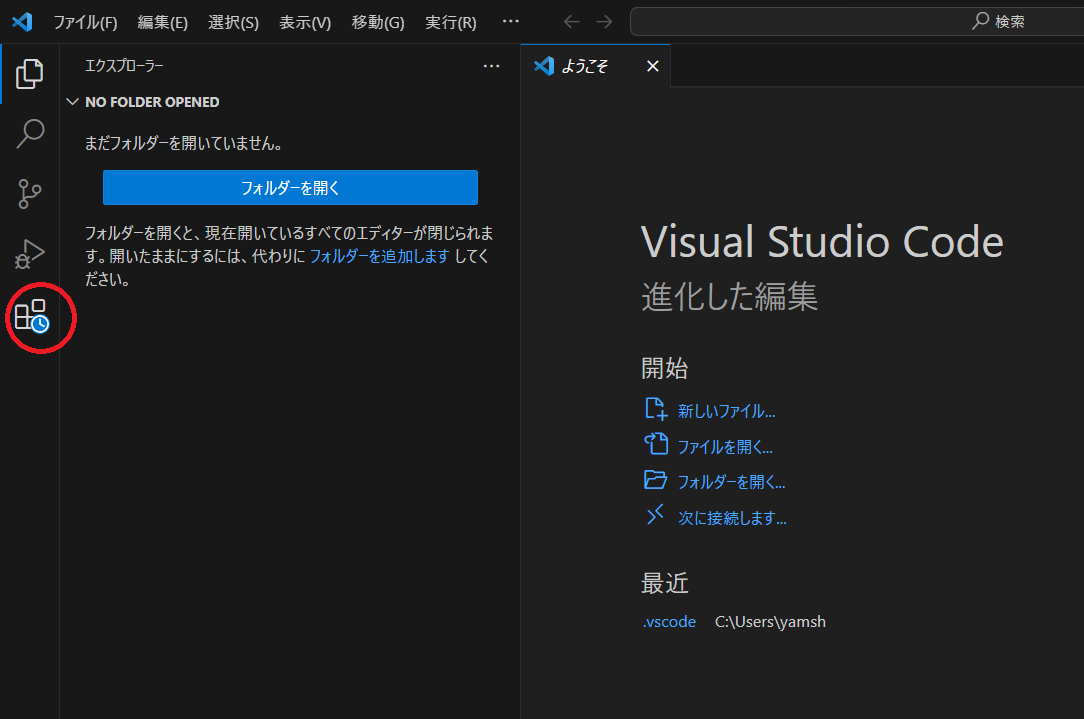This screenshot has width=1084, height=719.
Task: Open the Source Control view
Action: 30,194
